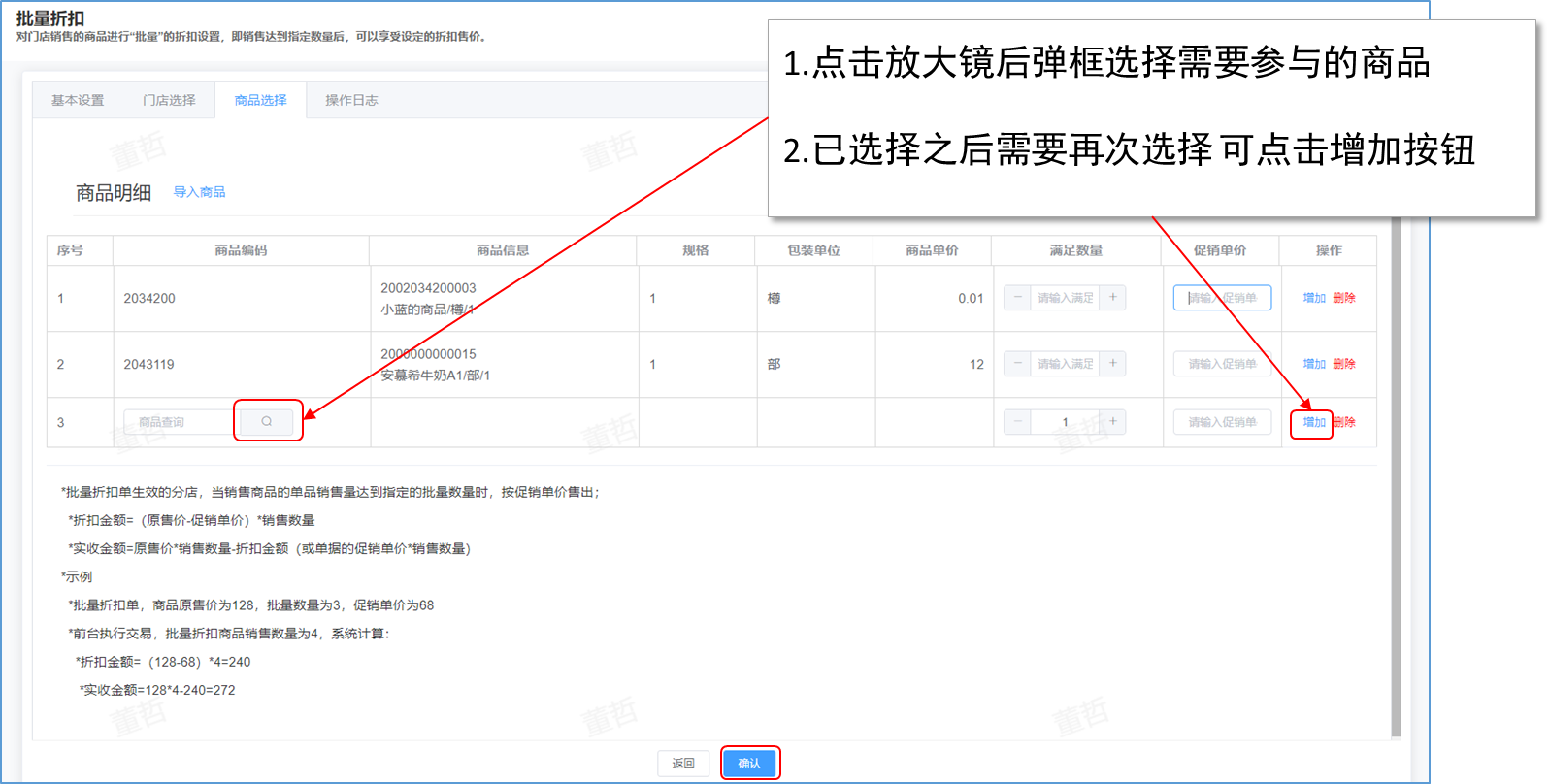Click product code 2034200
Screen dimensions: 1549x784
tap(149, 298)
